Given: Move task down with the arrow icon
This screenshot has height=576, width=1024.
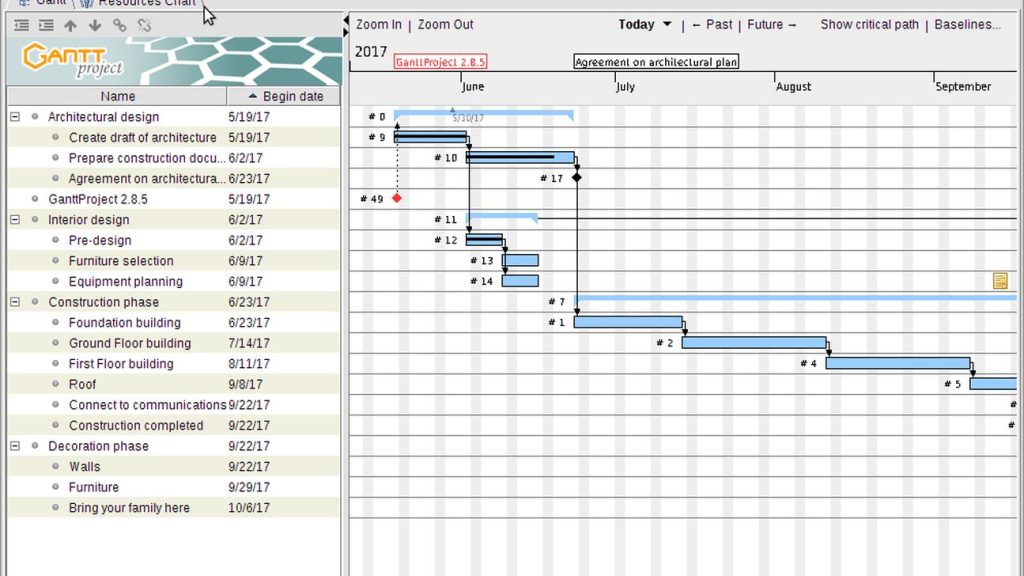Looking at the screenshot, I should coord(95,25).
